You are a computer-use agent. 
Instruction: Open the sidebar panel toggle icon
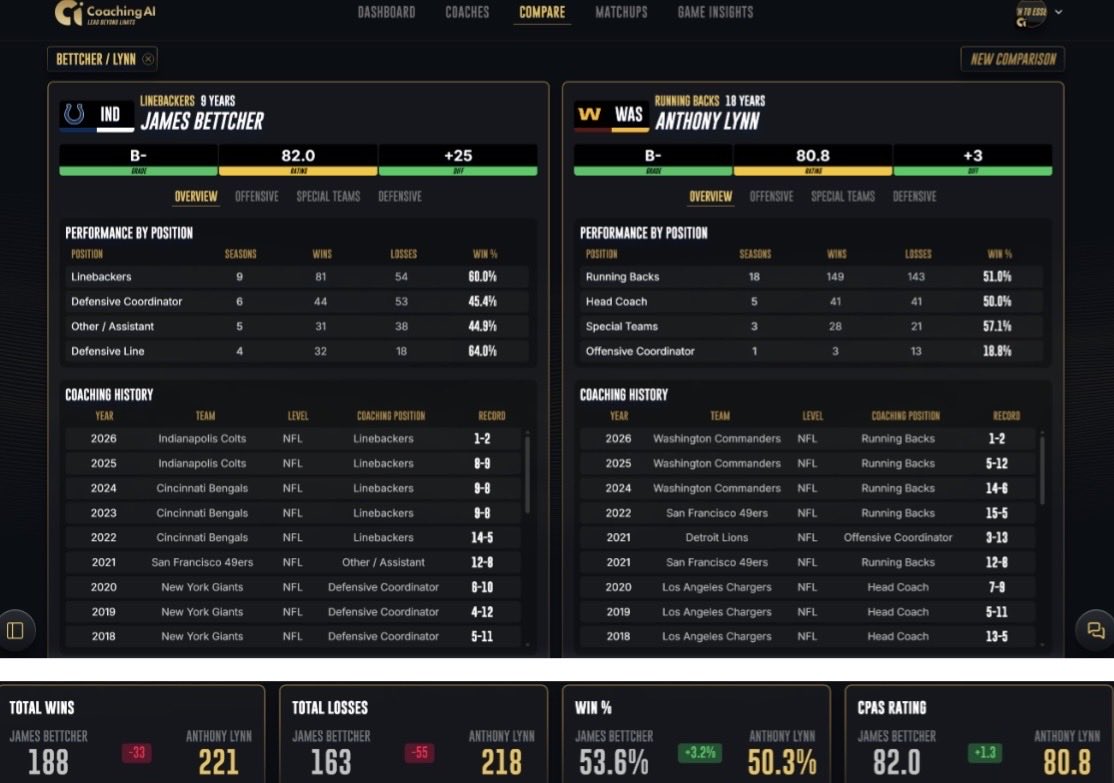(x=15, y=630)
